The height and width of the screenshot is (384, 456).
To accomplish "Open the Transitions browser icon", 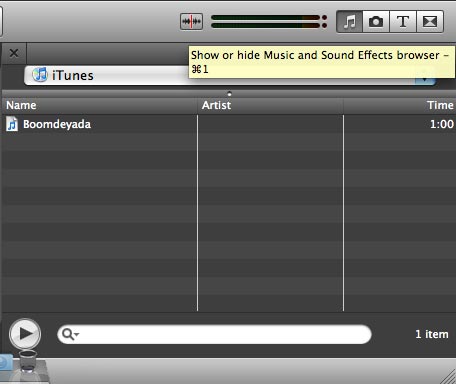I will (x=430, y=22).
